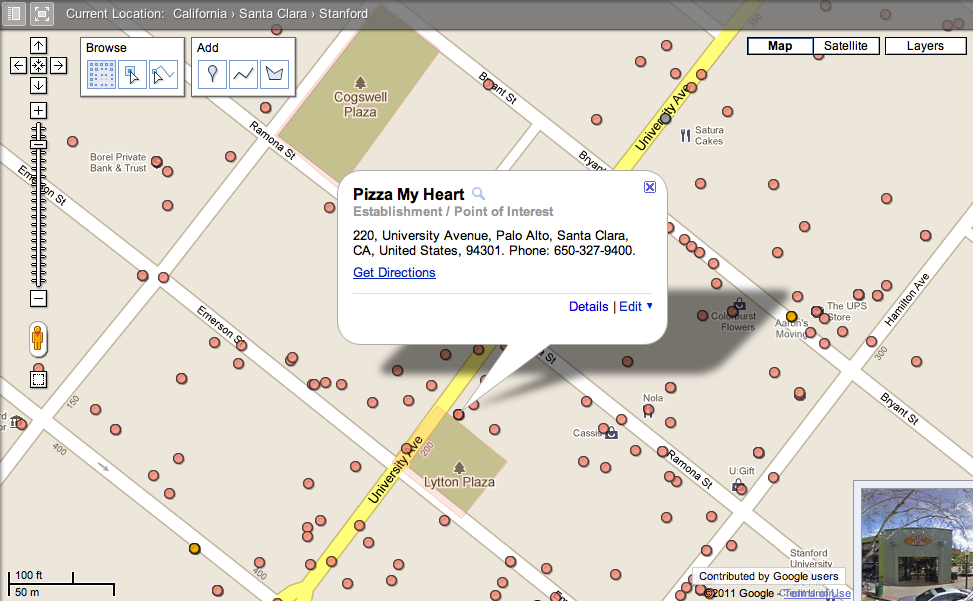Screen dimensions: 973x601
Task: Click the Edit link in info bubble
Action: point(630,306)
